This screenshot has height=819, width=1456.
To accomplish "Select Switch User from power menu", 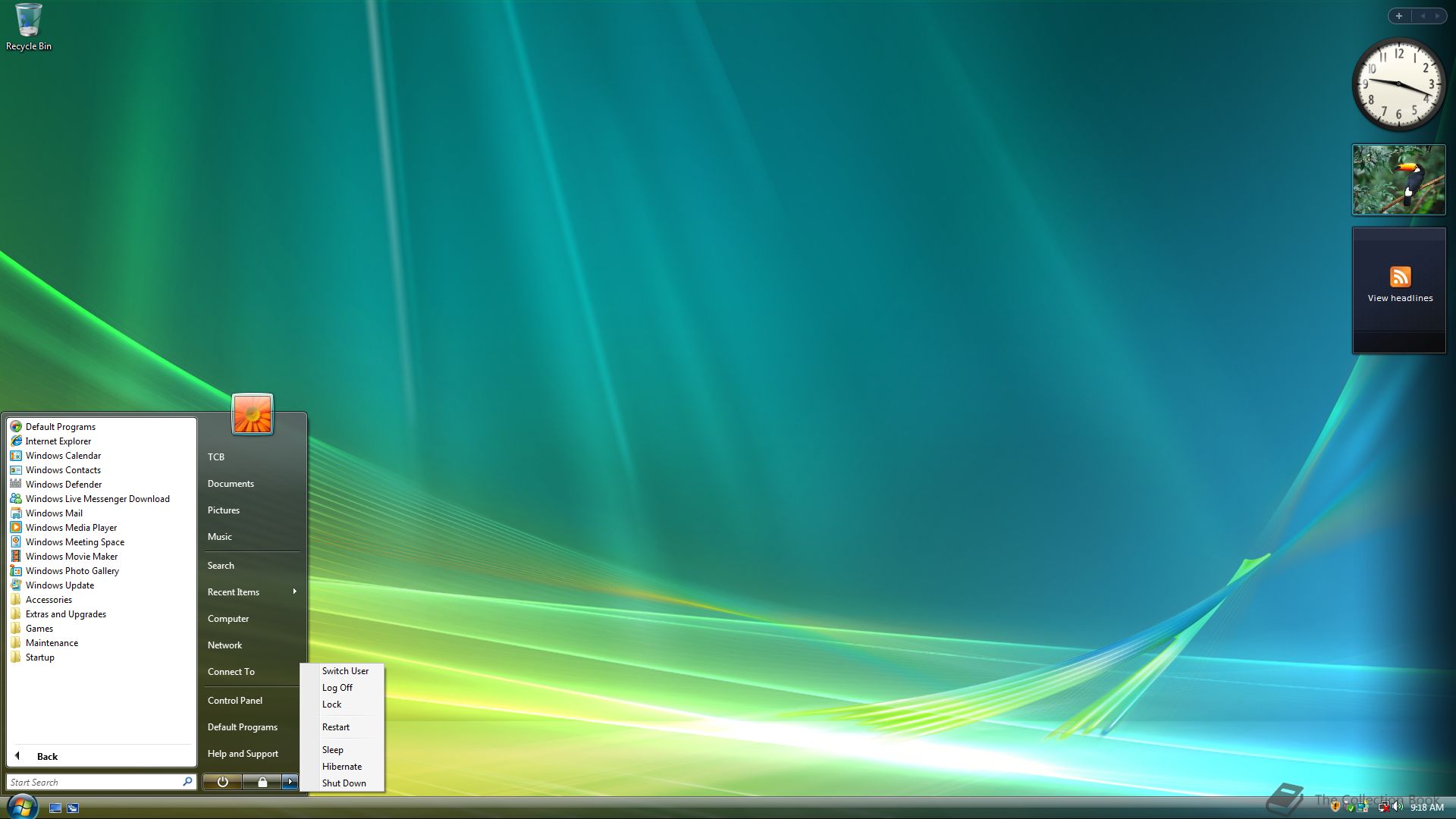I will (x=345, y=671).
